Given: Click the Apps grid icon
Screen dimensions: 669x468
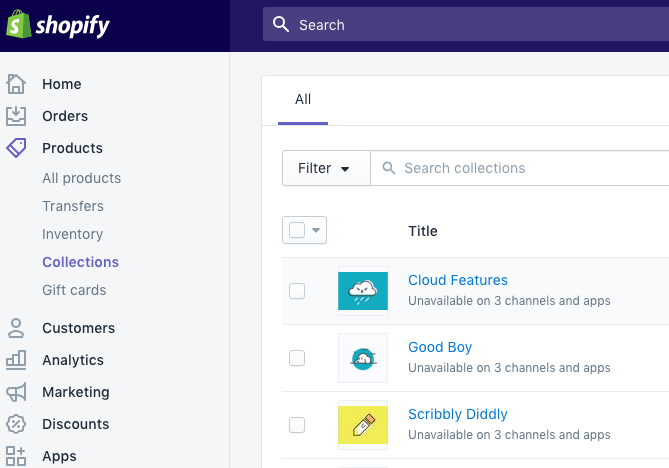Looking at the screenshot, I should pyautogui.click(x=16, y=456).
